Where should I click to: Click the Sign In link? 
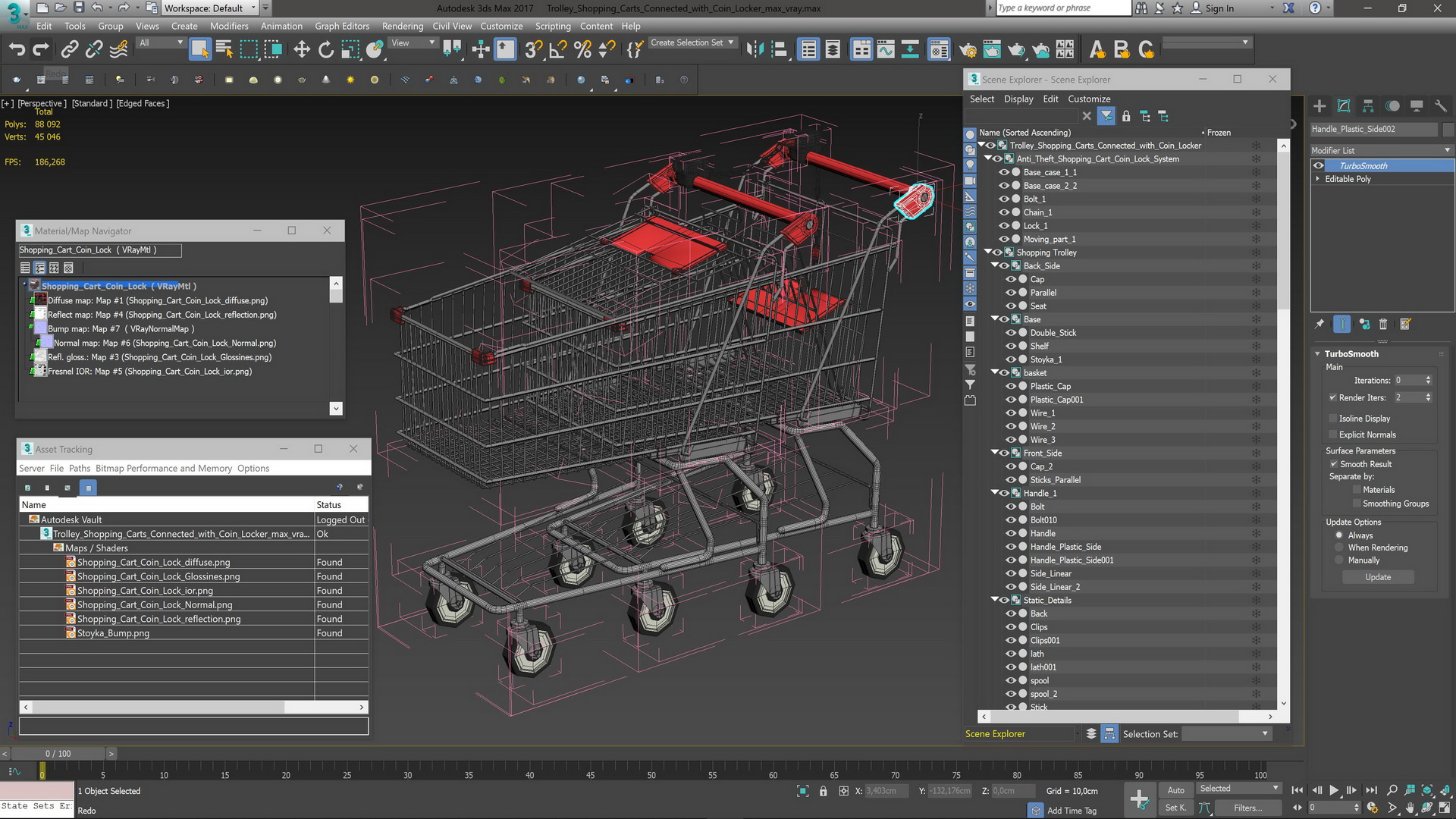tap(1219, 8)
